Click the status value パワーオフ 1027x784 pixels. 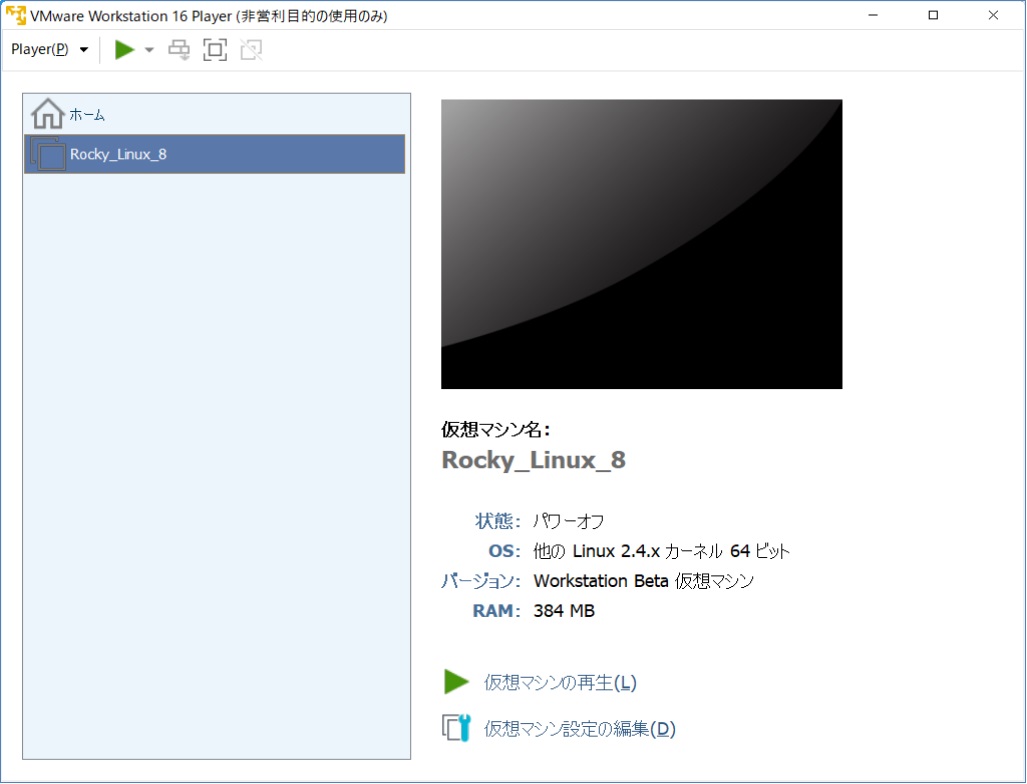click(x=569, y=521)
